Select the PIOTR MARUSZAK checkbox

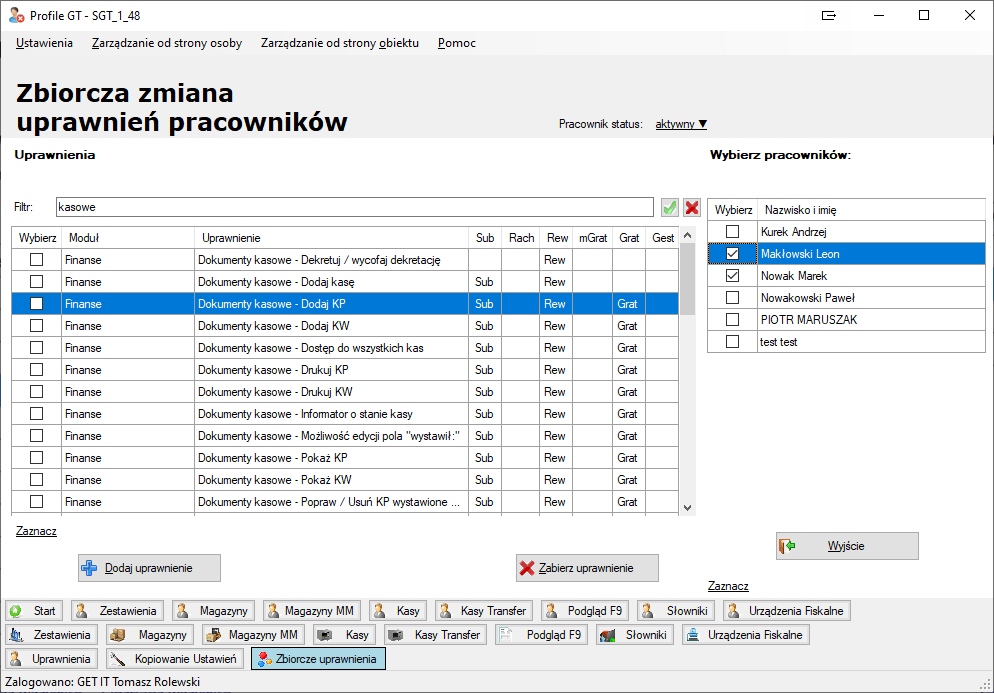[x=732, y=320]
